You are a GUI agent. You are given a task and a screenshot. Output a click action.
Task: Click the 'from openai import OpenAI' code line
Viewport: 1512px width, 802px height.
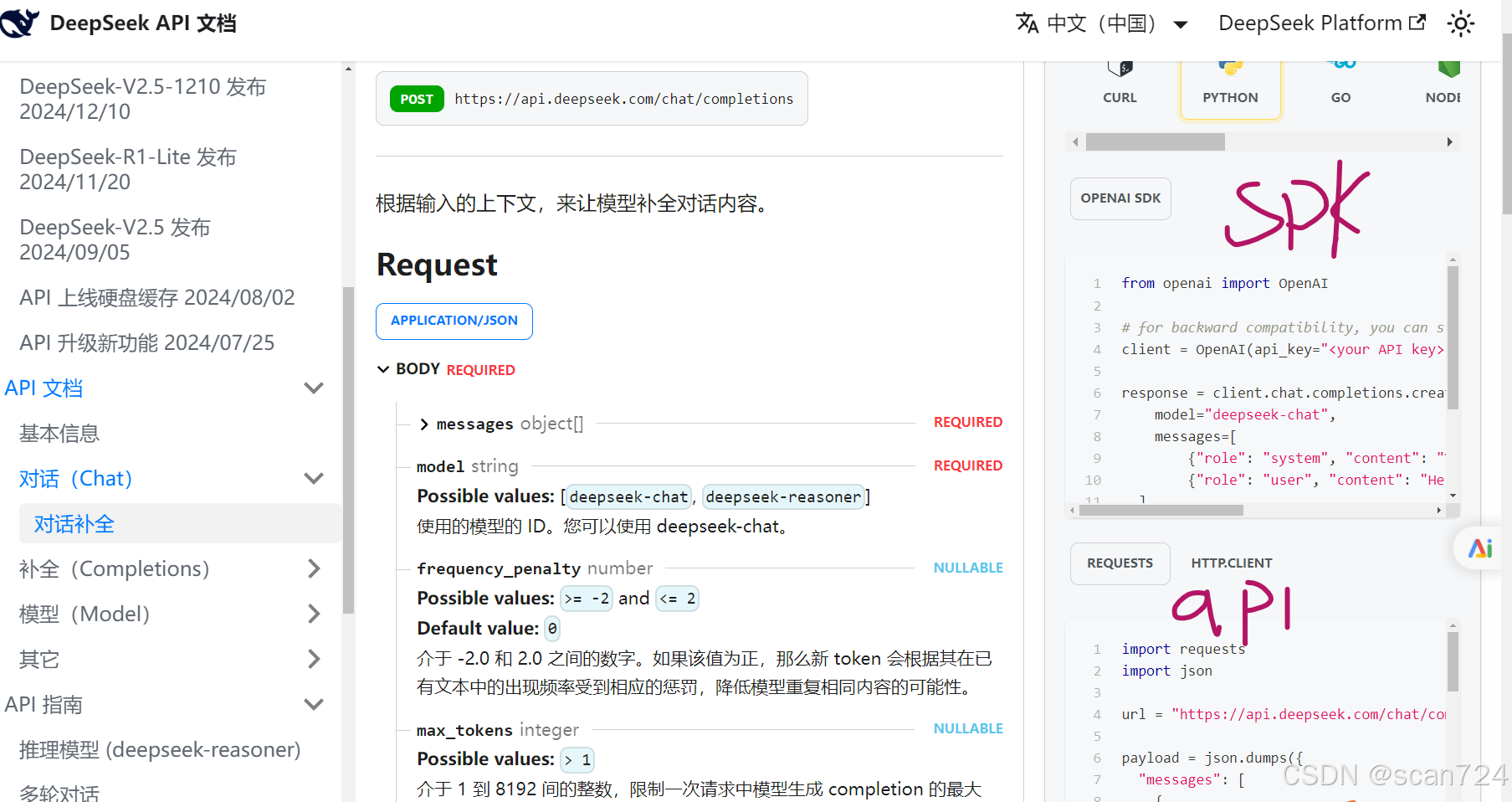(x=1224, y=284)
